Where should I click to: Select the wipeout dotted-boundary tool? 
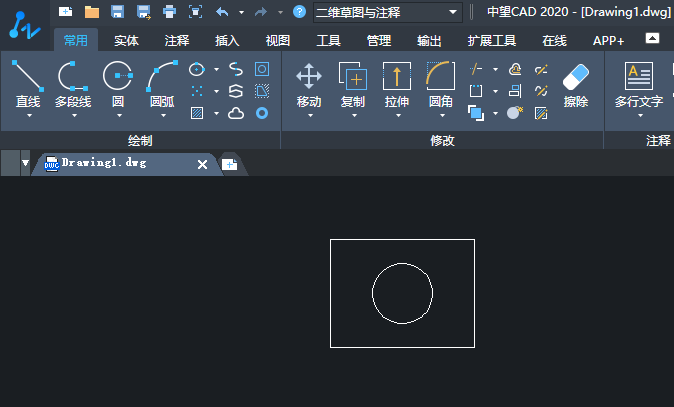point(262,91)
